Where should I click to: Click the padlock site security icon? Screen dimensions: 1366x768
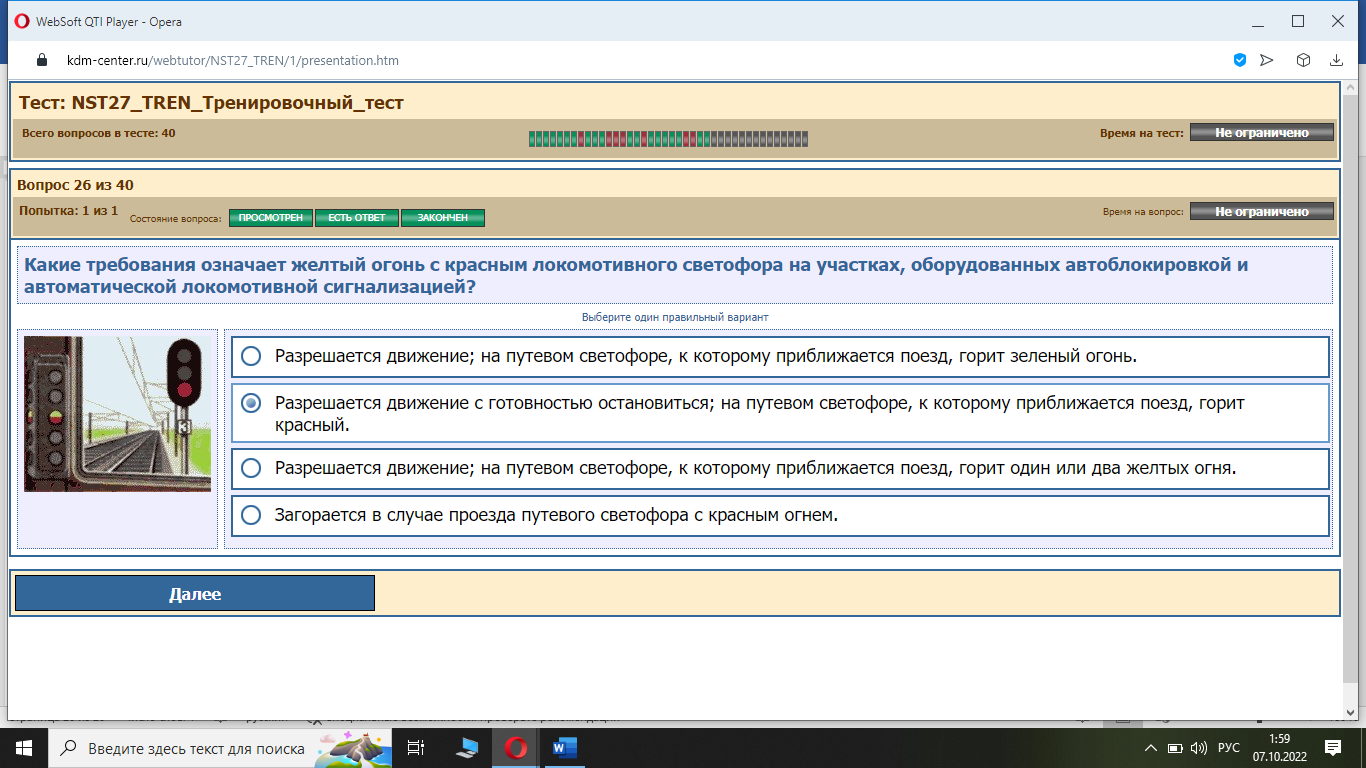click(42, 60)
